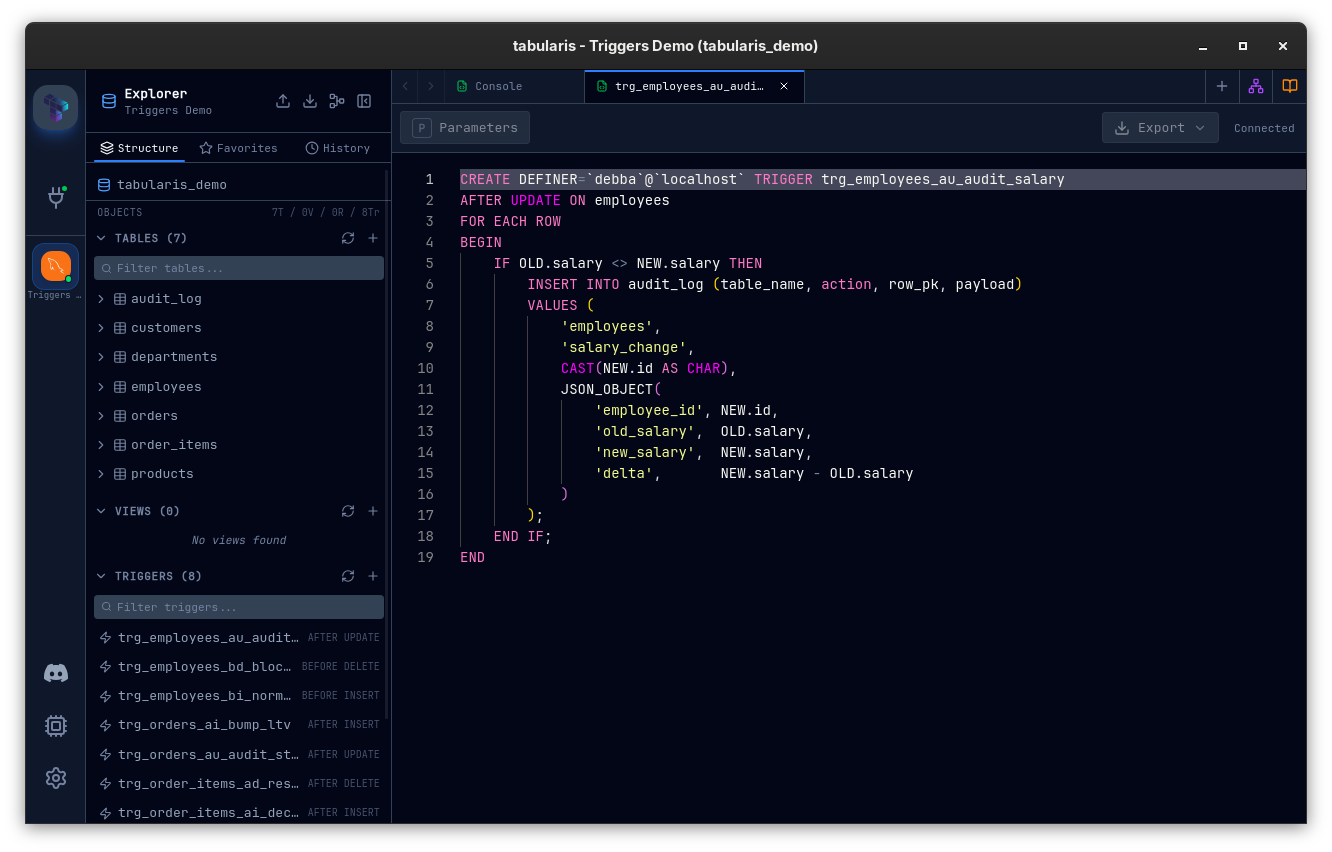1332x852 pixels.
Task: Select the trg_orders_ai_bump_ltv trigger
Action: (239, 724)
